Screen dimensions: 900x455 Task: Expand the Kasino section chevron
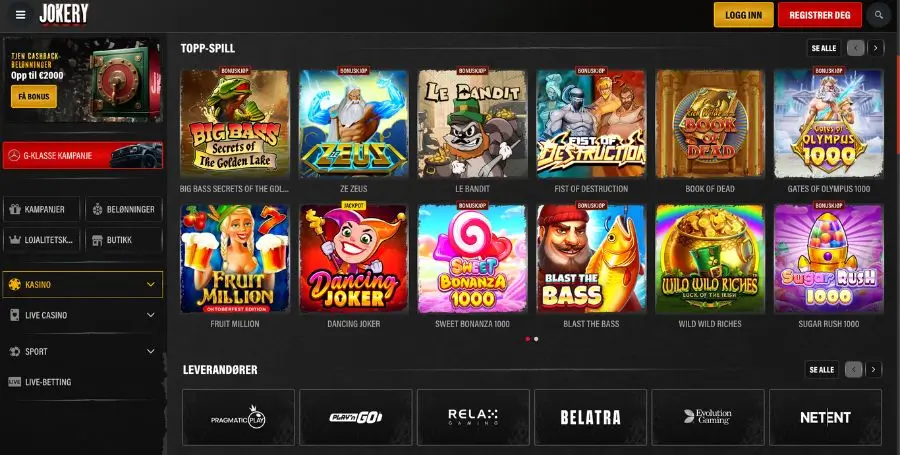tap(150, 285)
